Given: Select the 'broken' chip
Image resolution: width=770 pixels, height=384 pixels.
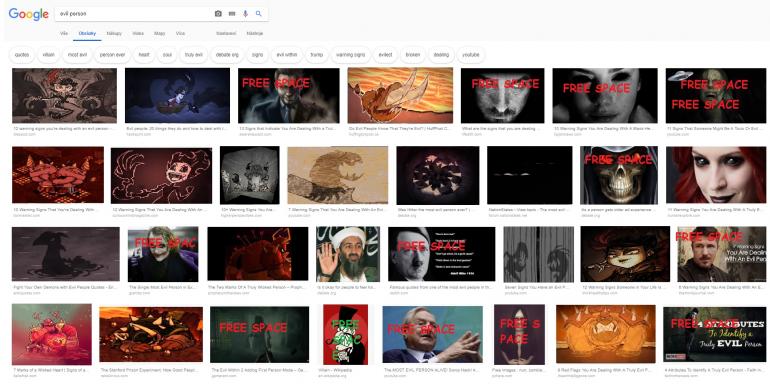Looking at the screenshot, I should 413,55.
